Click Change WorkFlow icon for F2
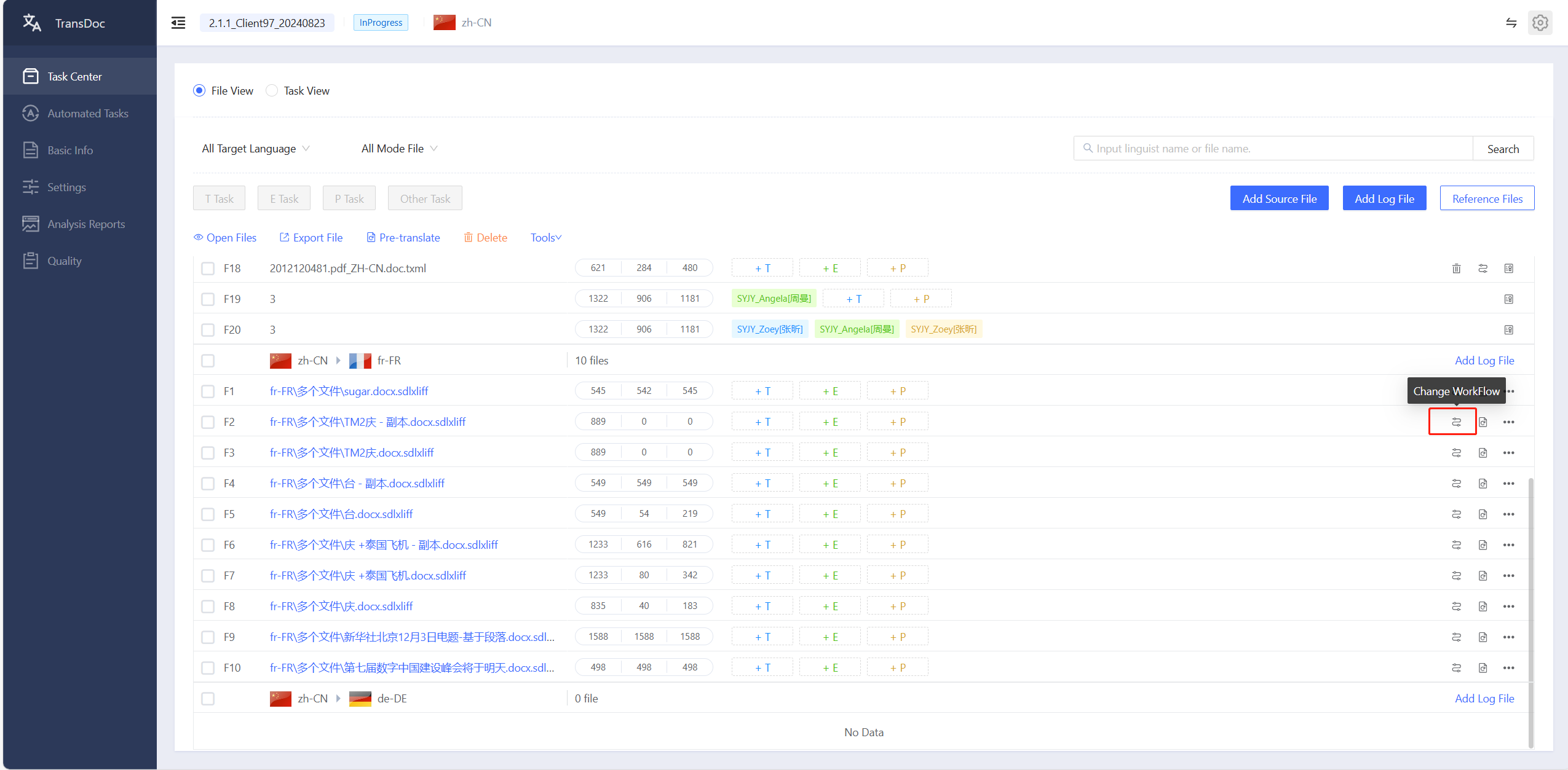 1456,422
